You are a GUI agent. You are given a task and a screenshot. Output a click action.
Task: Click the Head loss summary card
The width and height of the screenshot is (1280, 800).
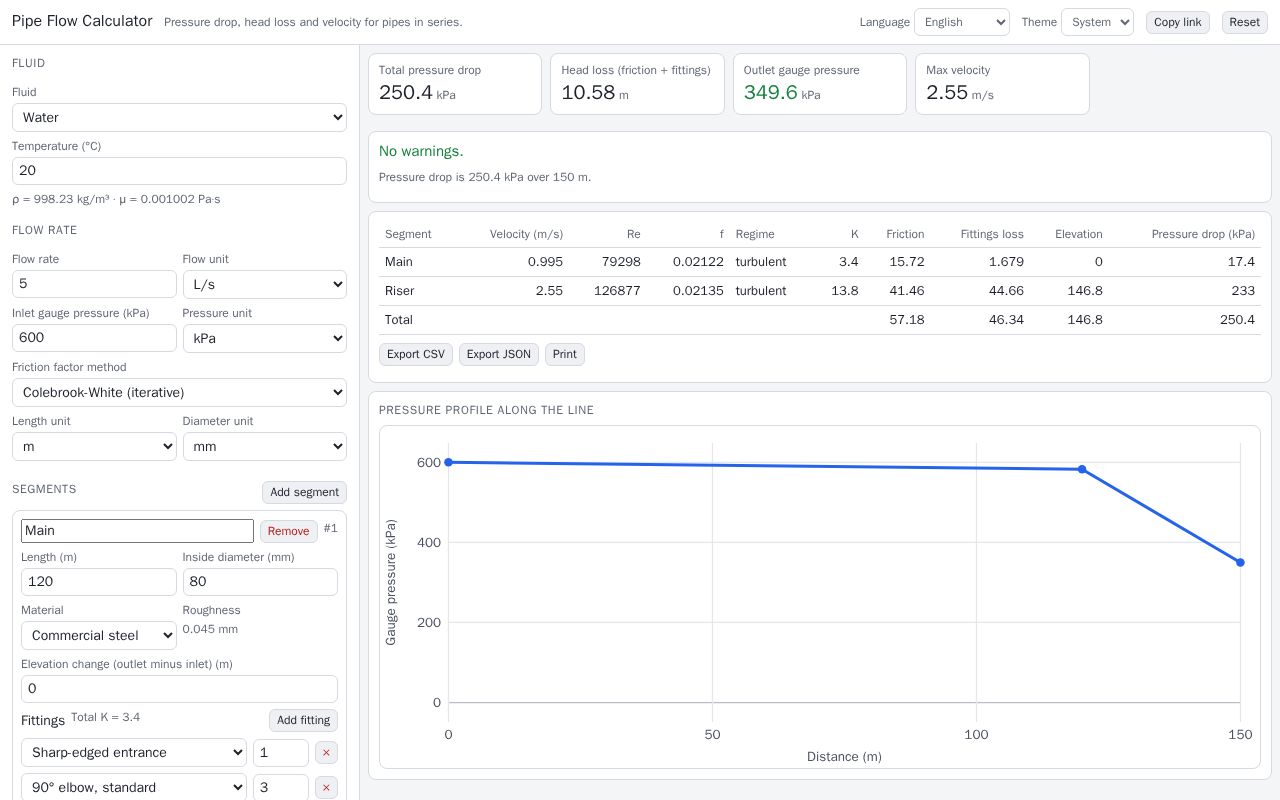point(637,84)
